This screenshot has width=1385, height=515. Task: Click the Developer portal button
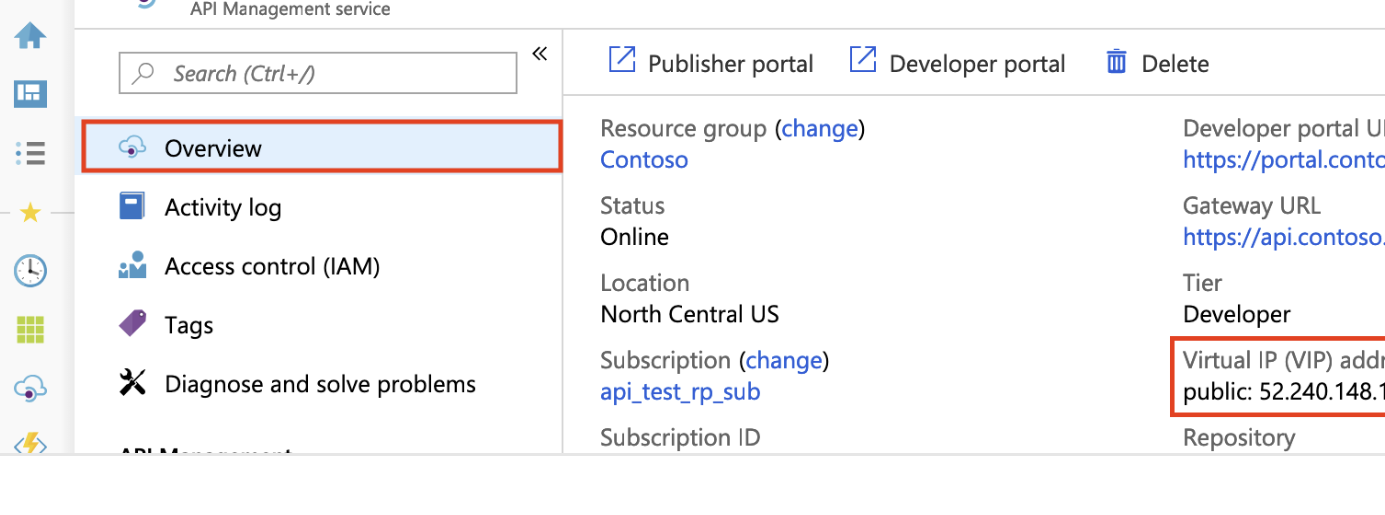(x=957, y=63)
